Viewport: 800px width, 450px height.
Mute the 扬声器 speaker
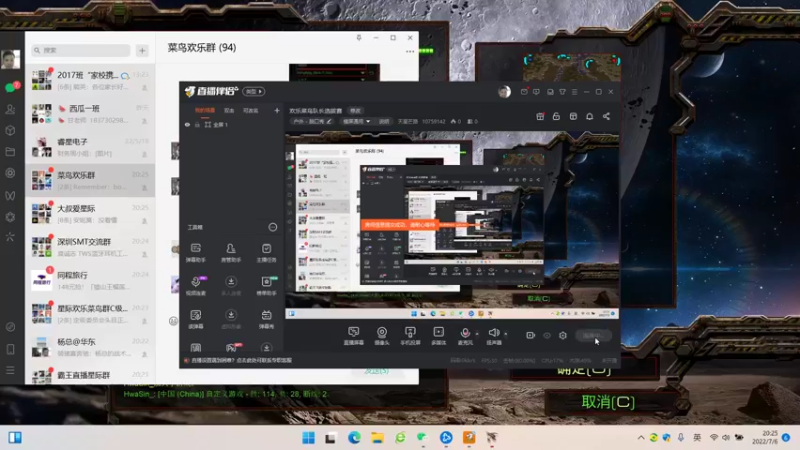[x=493, y=336]
